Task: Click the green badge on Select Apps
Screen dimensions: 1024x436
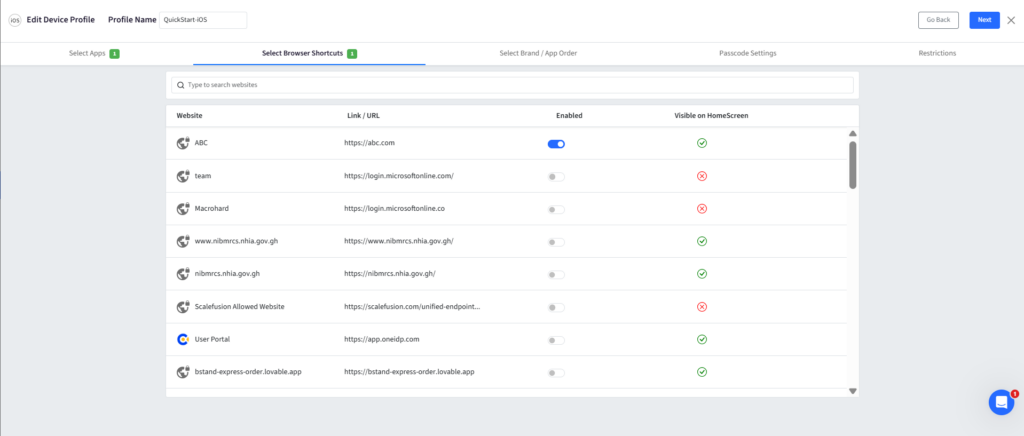Action: [x=114, y=54]
